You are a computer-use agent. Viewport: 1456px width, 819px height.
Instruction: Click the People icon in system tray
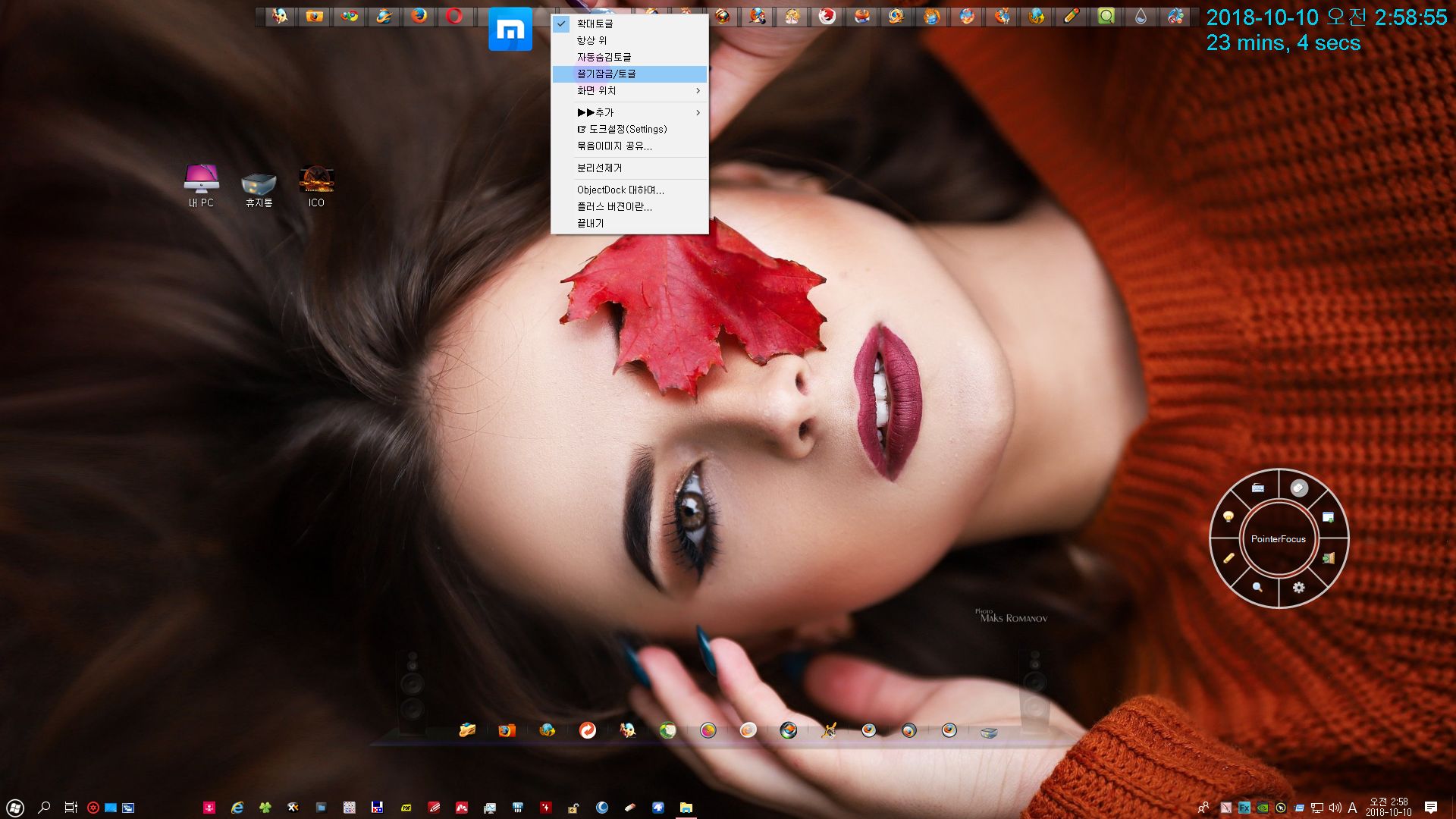[x=1203, y=808]
